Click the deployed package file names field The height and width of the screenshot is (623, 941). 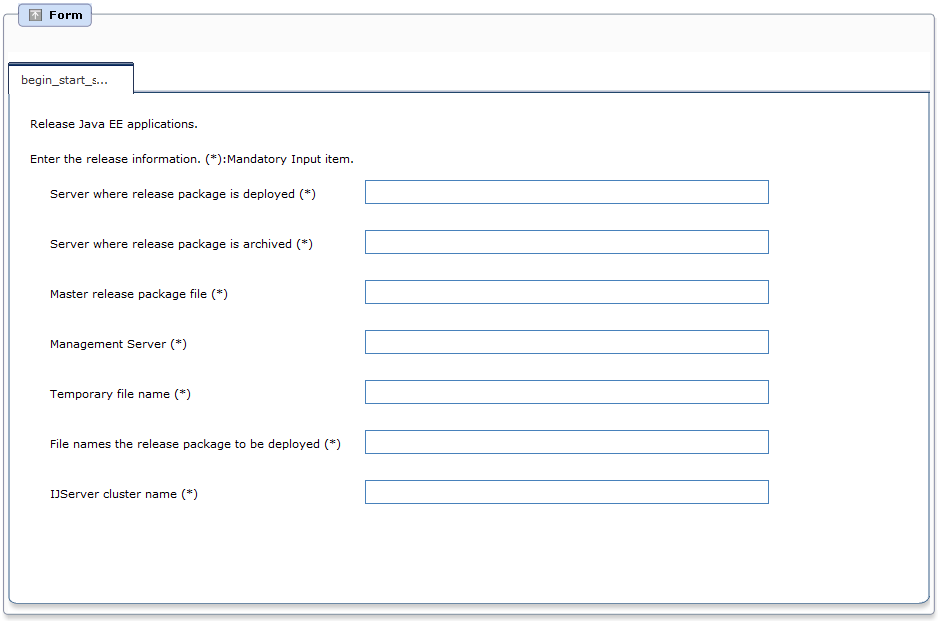pyautogui.click(x=567, y=442)
